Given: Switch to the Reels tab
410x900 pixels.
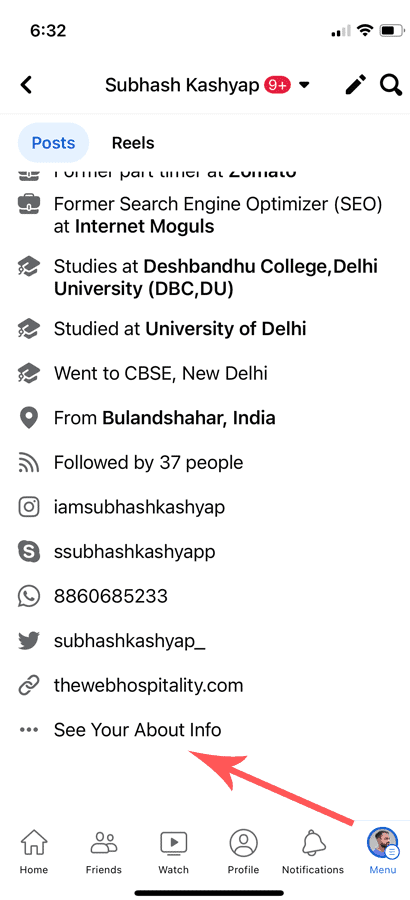Looking at the screenshot, I should [133, 142].
